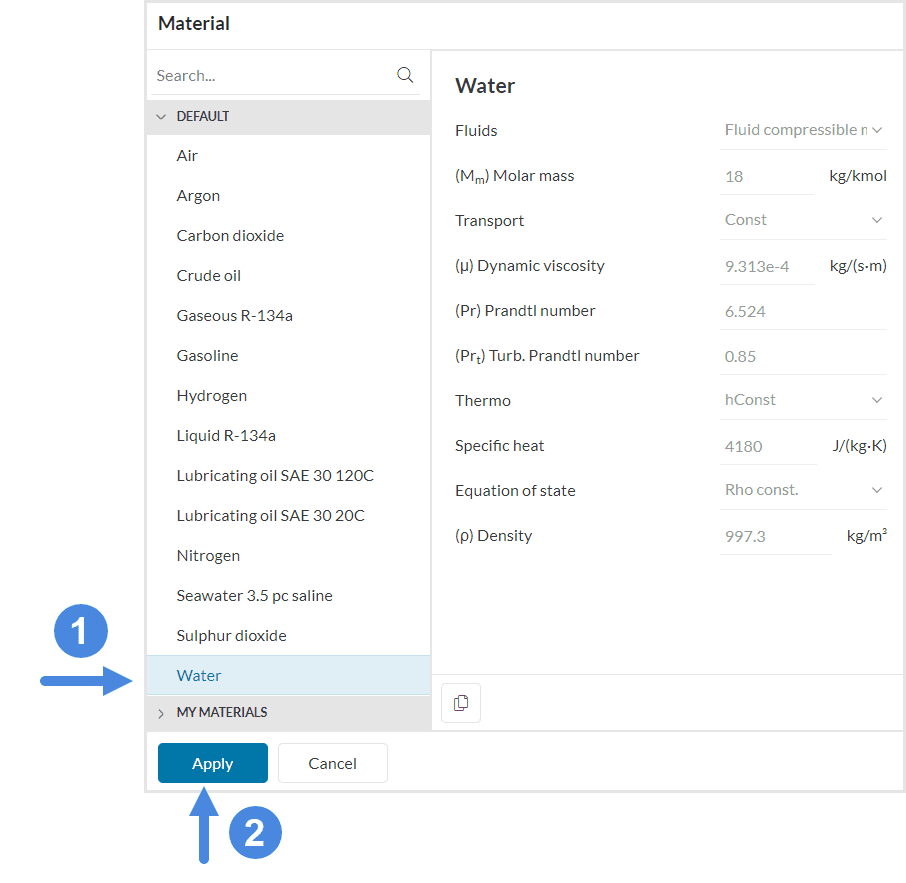Select Carbon dioxide material
This screenshot has width=906, height=883.
231,236
